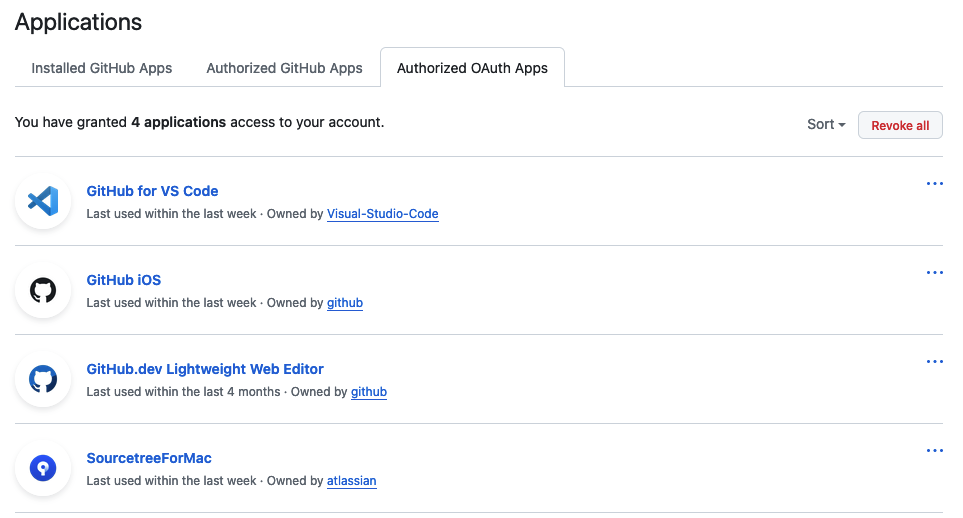The height and width of the screenshot is (518, 963).
Task: Open the GitHub iOS app link
Action: point(123,280)
